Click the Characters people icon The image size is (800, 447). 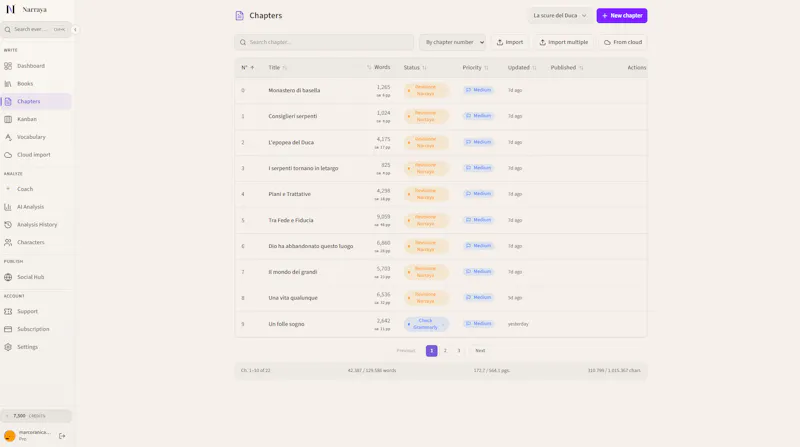click(8, 242)
